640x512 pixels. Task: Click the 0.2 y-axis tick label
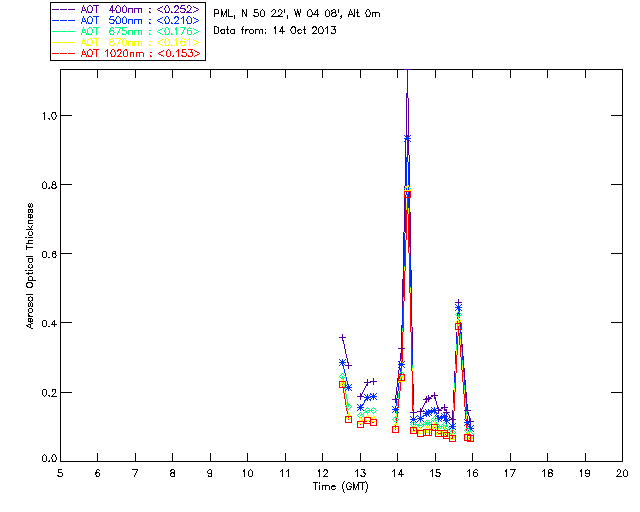(49, 393)
